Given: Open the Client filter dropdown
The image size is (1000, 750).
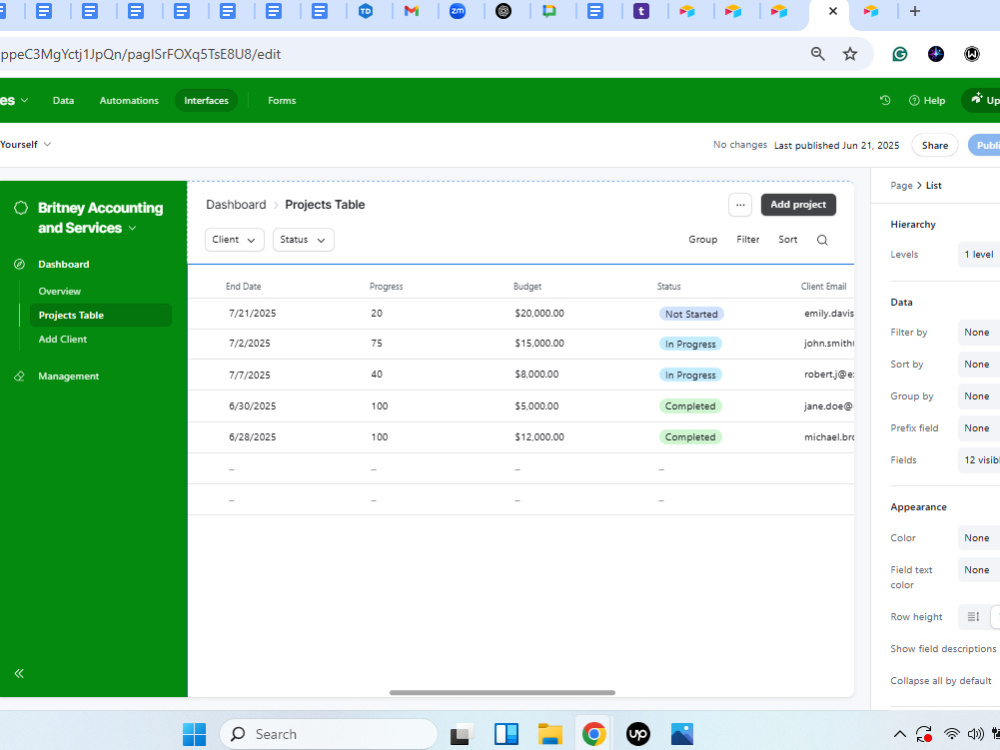Looking at the screenshot, I should [234, 240].
